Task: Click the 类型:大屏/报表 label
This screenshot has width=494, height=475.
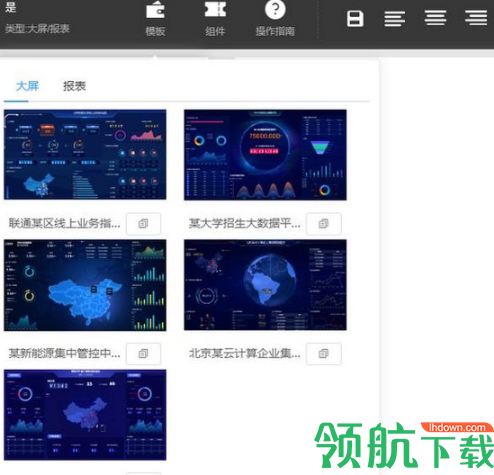Action: coord(37,29)
